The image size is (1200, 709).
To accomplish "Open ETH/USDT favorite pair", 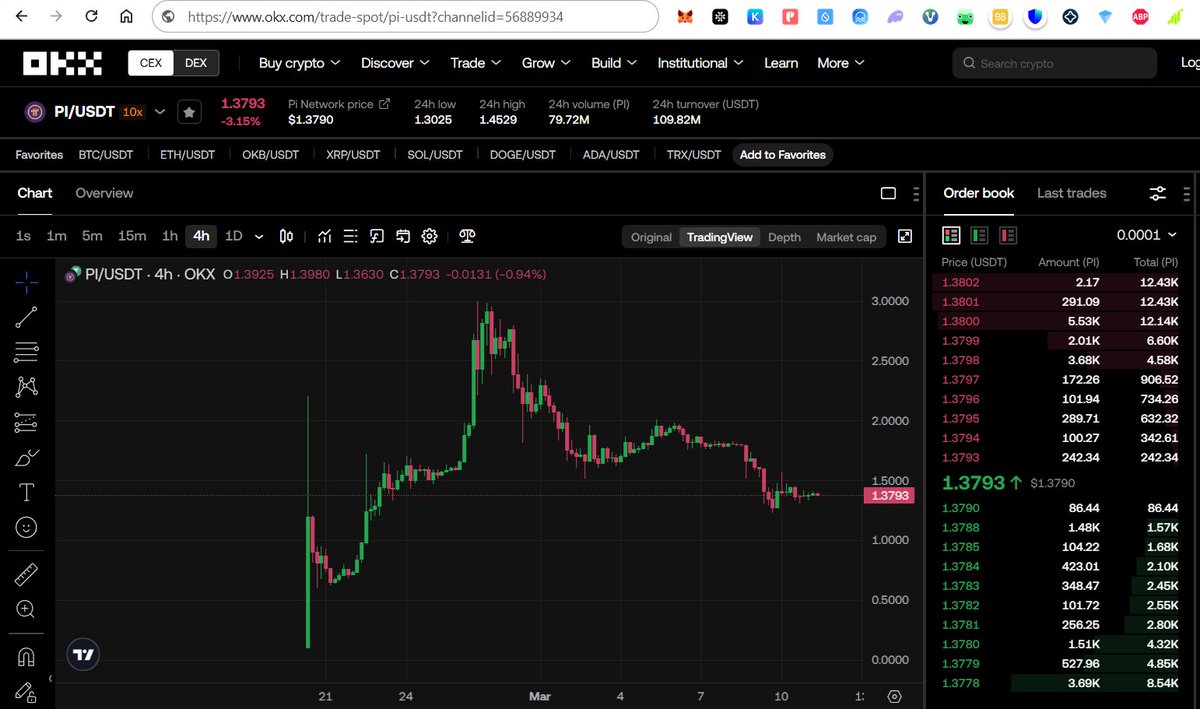I will point(188,155).
